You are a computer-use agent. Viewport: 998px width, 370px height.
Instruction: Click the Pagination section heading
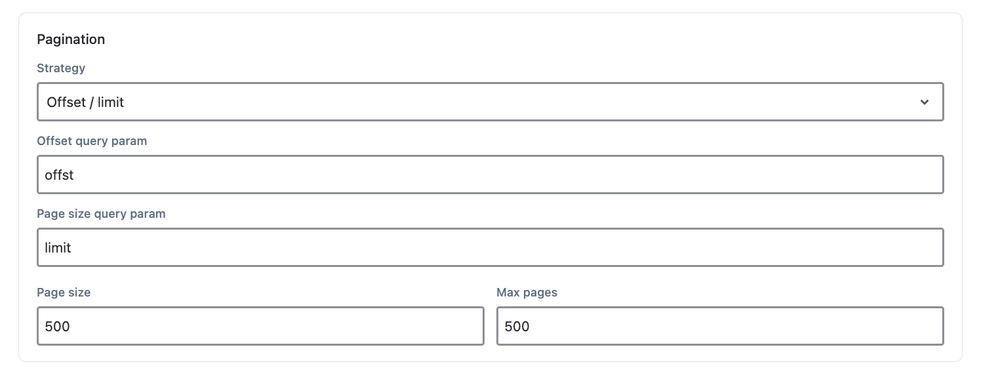point(71,39)
